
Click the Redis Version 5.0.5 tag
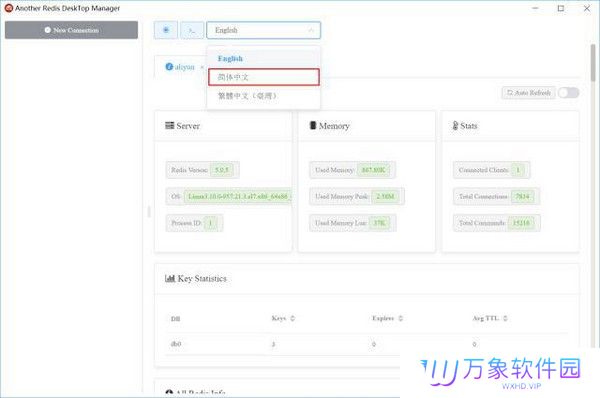click(x=202, y=170)
